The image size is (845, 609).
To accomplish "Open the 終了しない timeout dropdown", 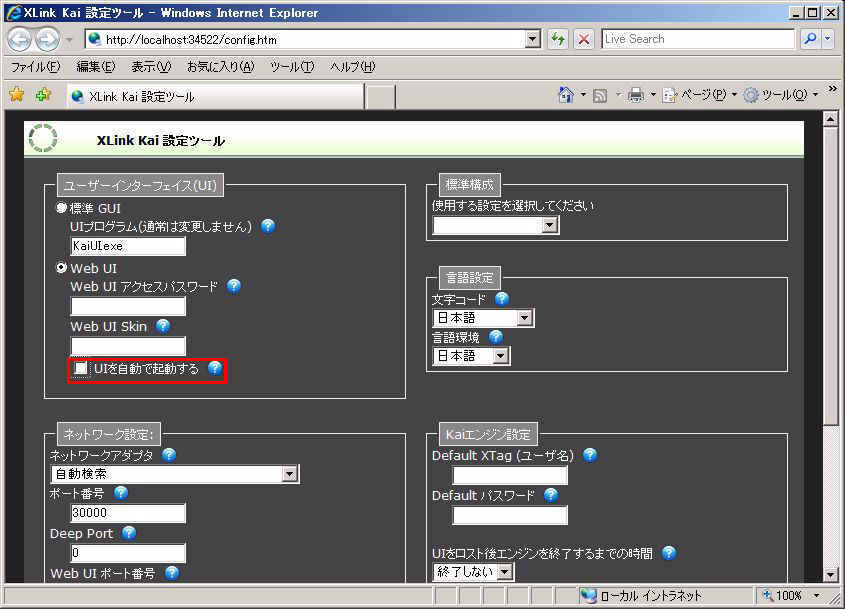I will click(473, 572).
